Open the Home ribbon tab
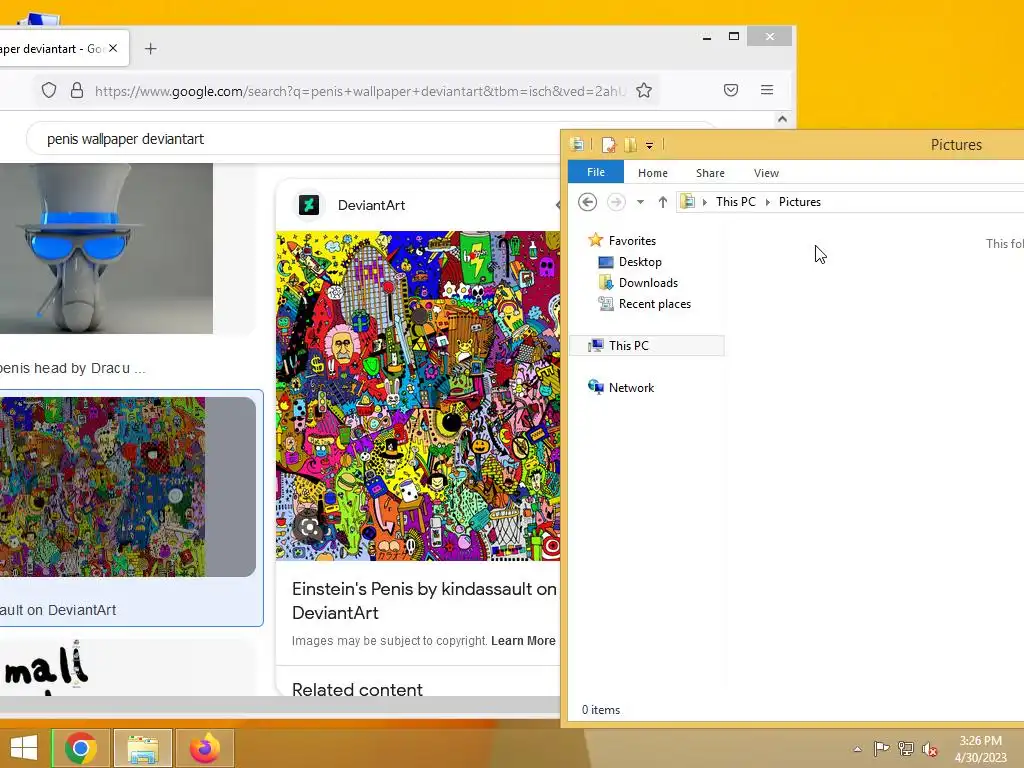 652,173
